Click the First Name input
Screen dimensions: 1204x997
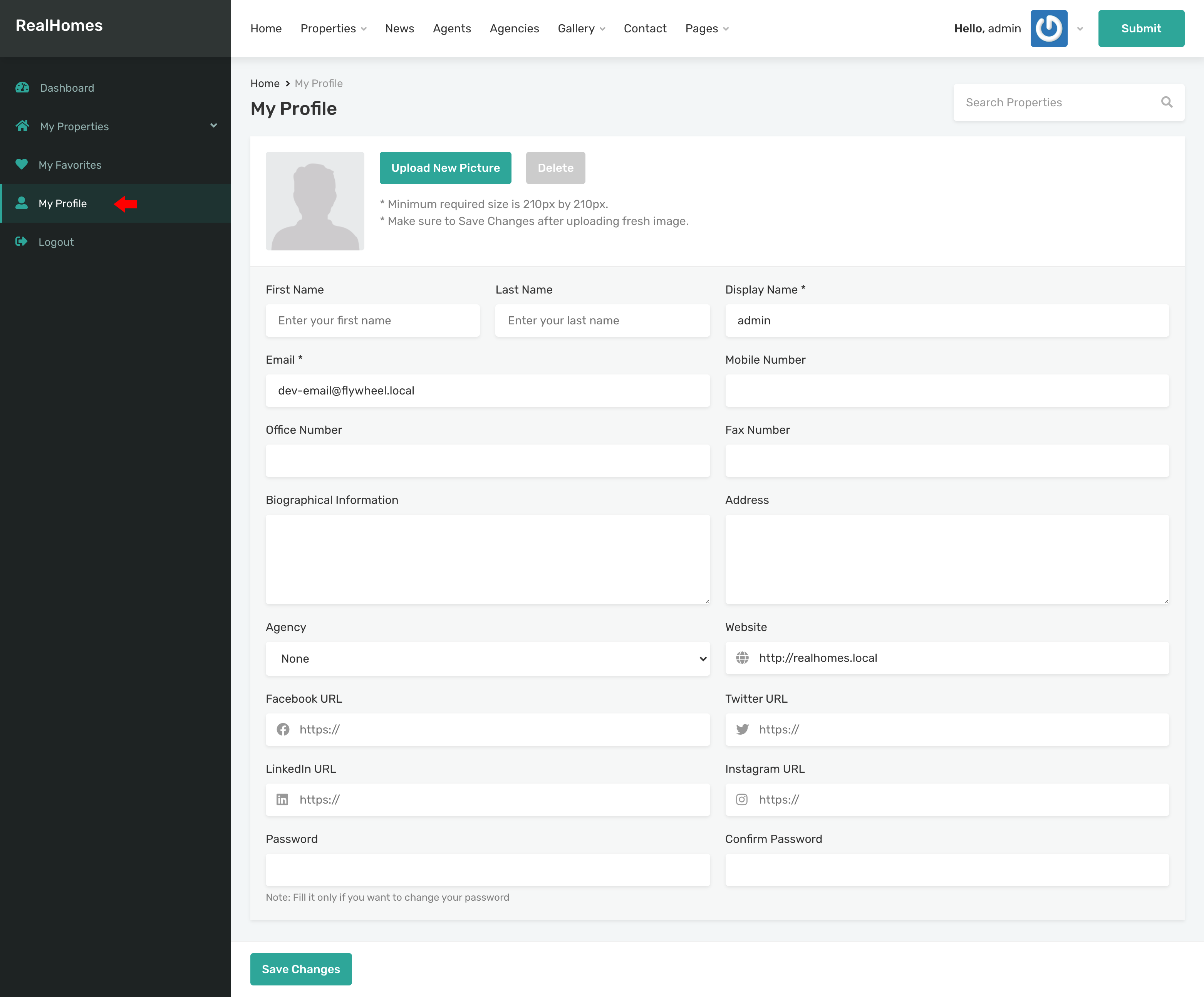(x=373, y=321)
